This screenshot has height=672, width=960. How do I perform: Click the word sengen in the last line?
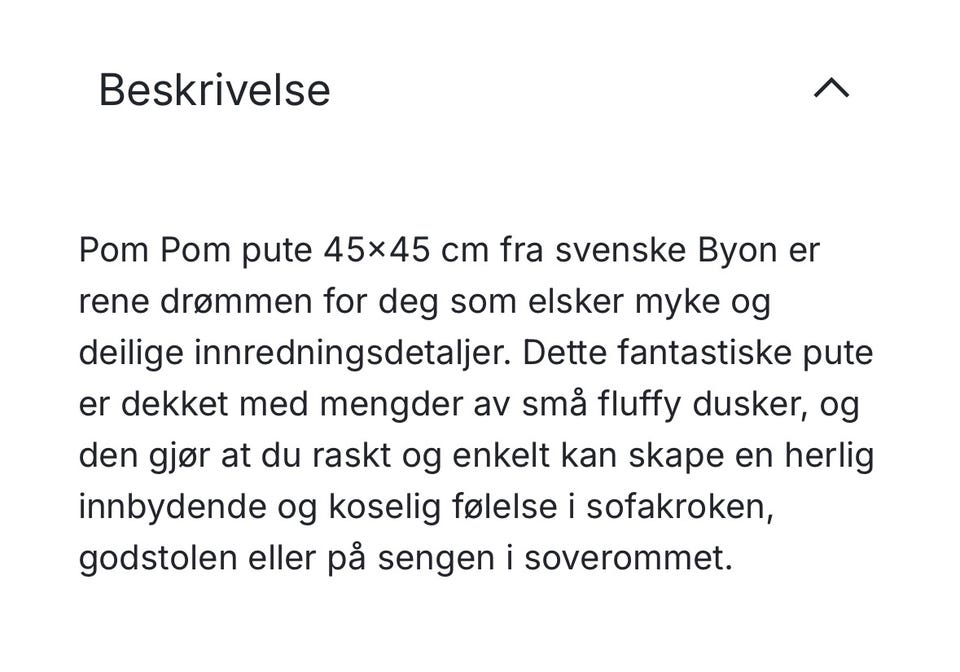(x=436, y=559)
